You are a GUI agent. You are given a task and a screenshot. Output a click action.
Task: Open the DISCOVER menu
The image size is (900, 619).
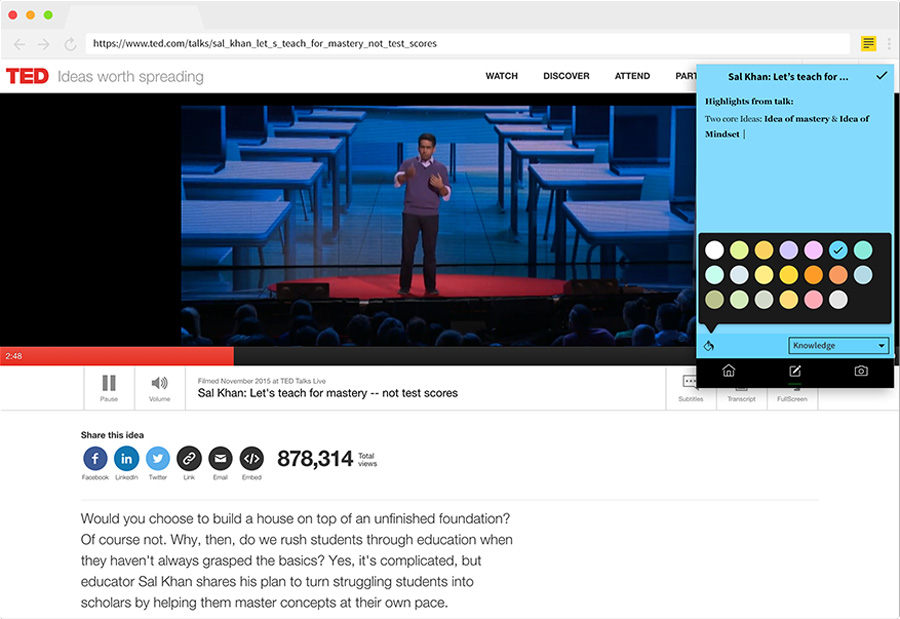[x=566, y=76]
